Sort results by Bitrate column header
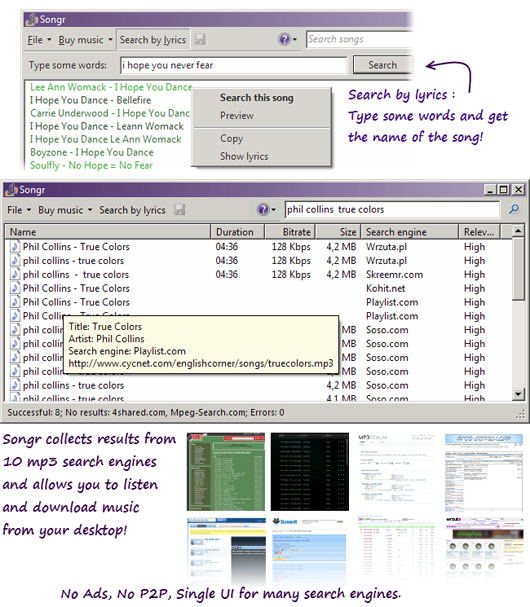This screenshot has height=607, width=530. [x=290, y=232]
